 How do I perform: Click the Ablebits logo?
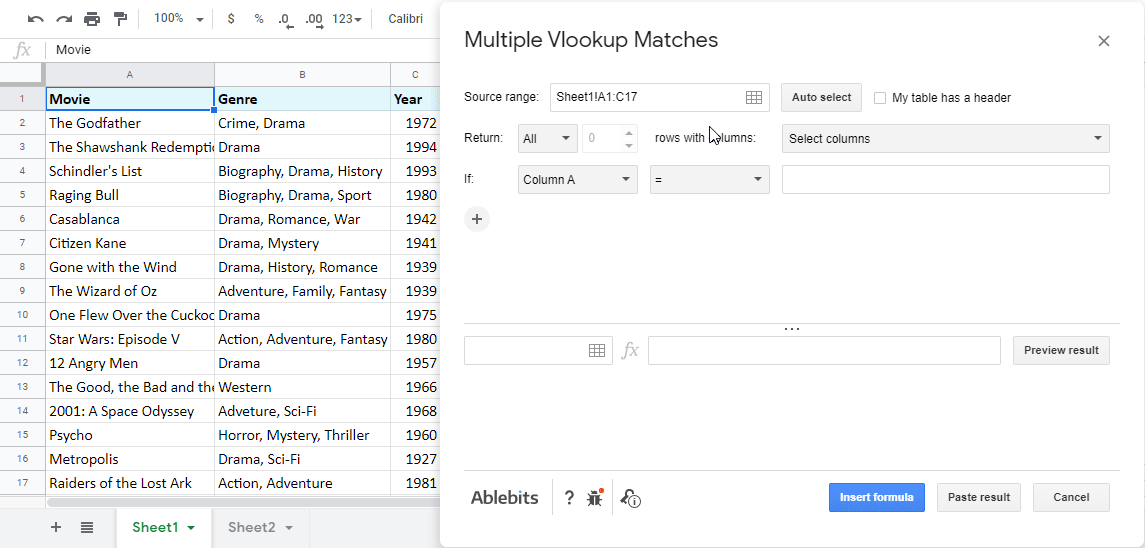tap(505, 498)
